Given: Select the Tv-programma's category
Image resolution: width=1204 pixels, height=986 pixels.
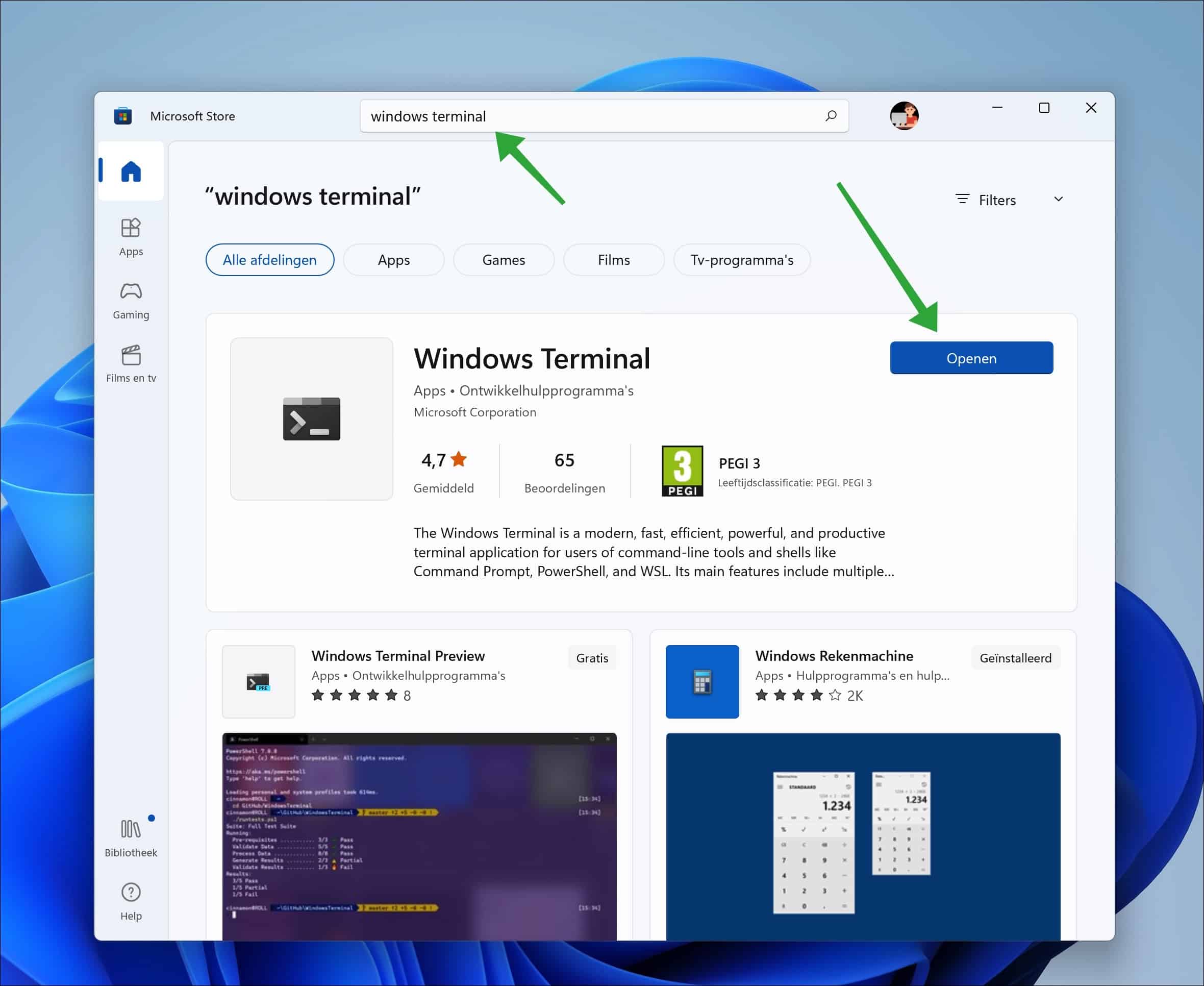Looking at the screenshot, I should (x=741, y=260).
